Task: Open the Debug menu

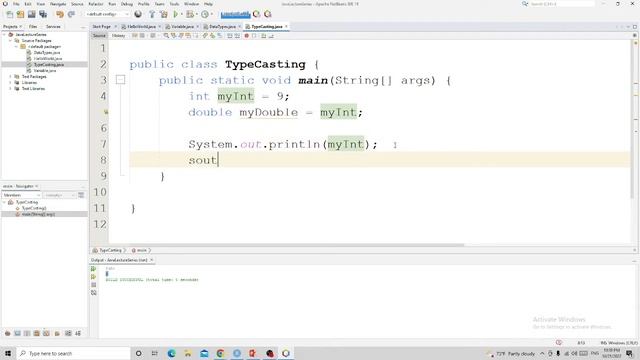Action: tap(127, 4)
